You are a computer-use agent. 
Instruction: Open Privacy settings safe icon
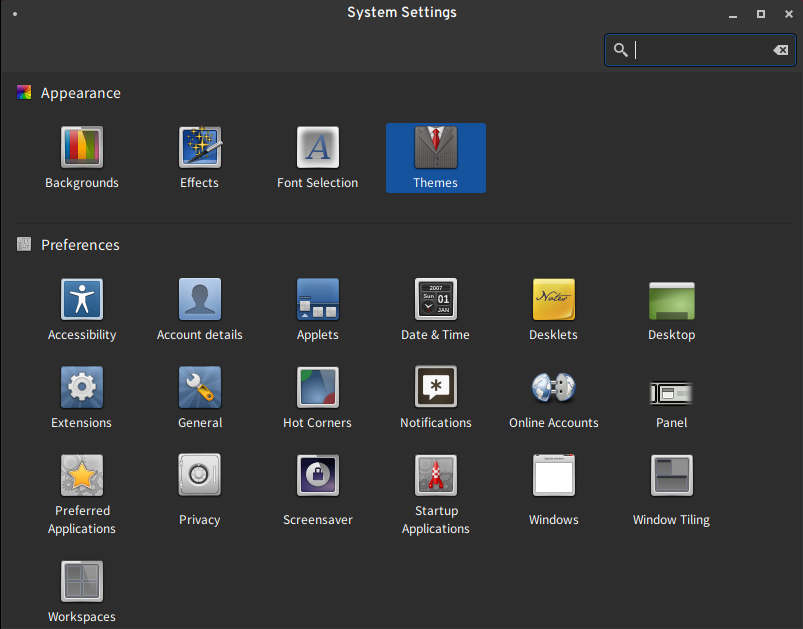(200, 476)
